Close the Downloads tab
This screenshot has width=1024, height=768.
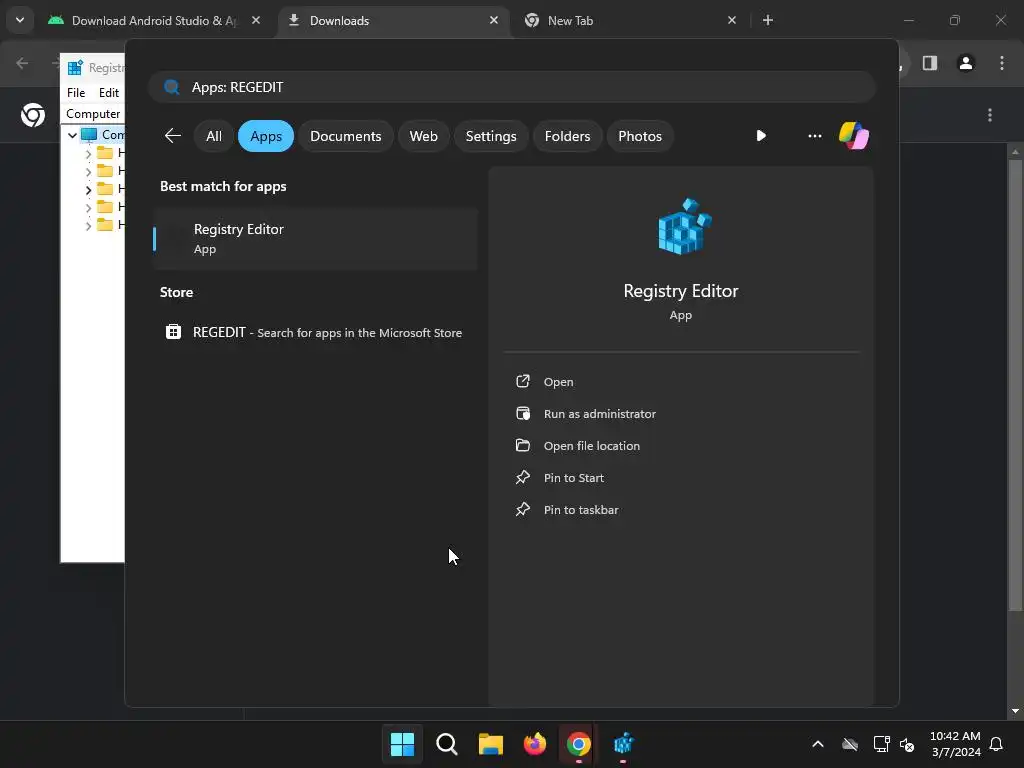pos(494,20)
